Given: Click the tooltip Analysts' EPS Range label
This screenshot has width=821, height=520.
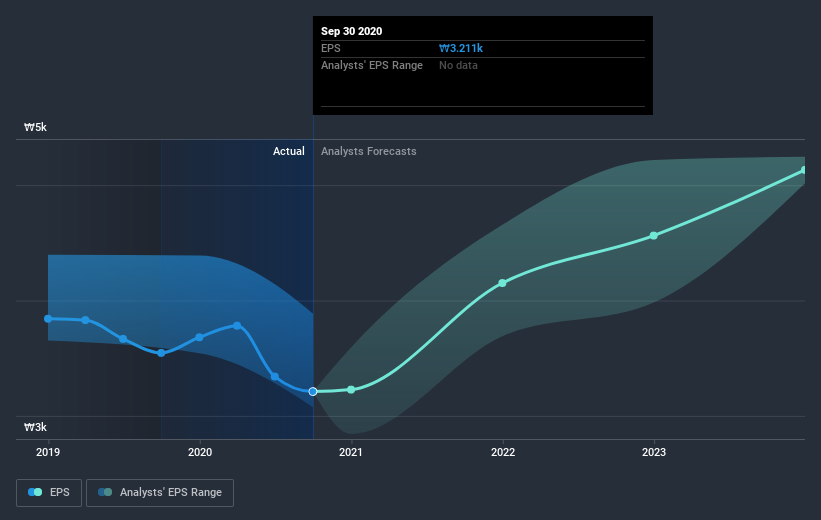Looking at the screenshot, I should [372, 65].
